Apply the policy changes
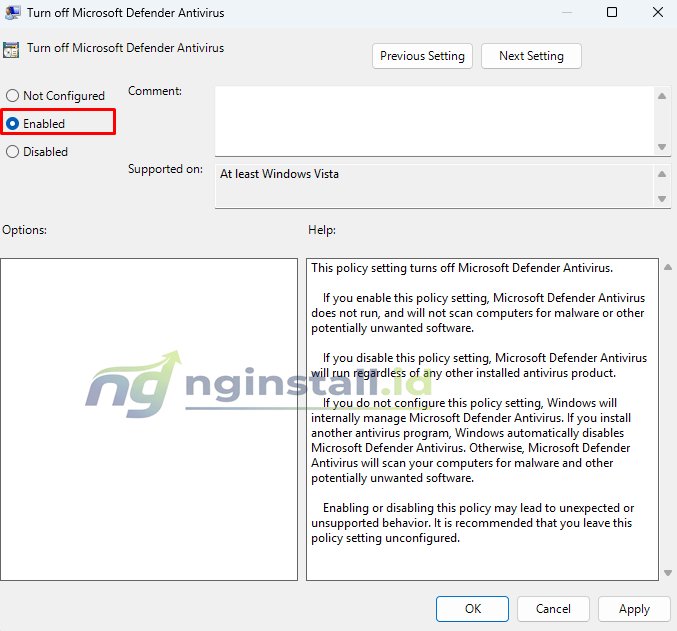 (x=634, y=609)
